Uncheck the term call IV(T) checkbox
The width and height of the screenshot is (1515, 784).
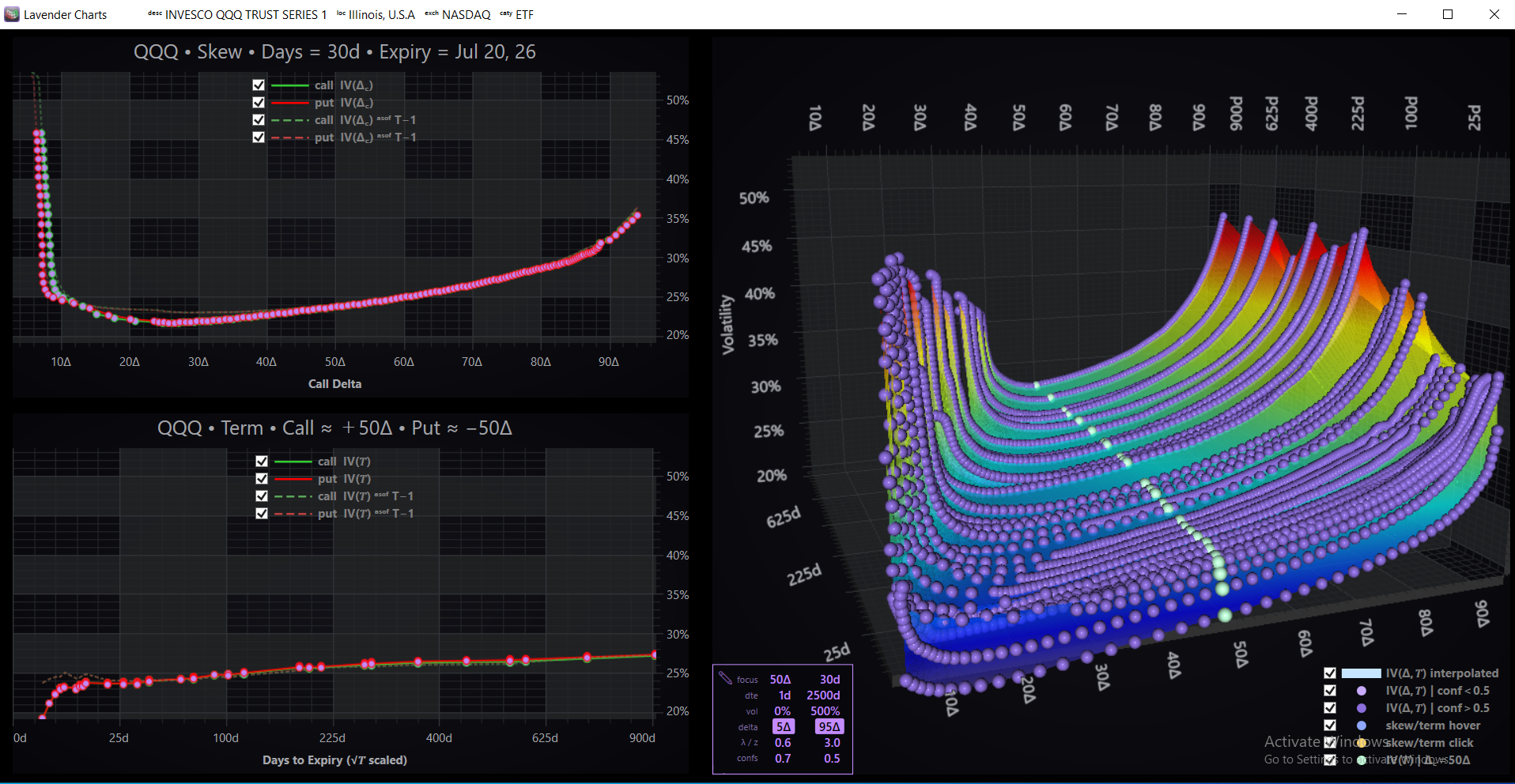[x=262, y=462]
